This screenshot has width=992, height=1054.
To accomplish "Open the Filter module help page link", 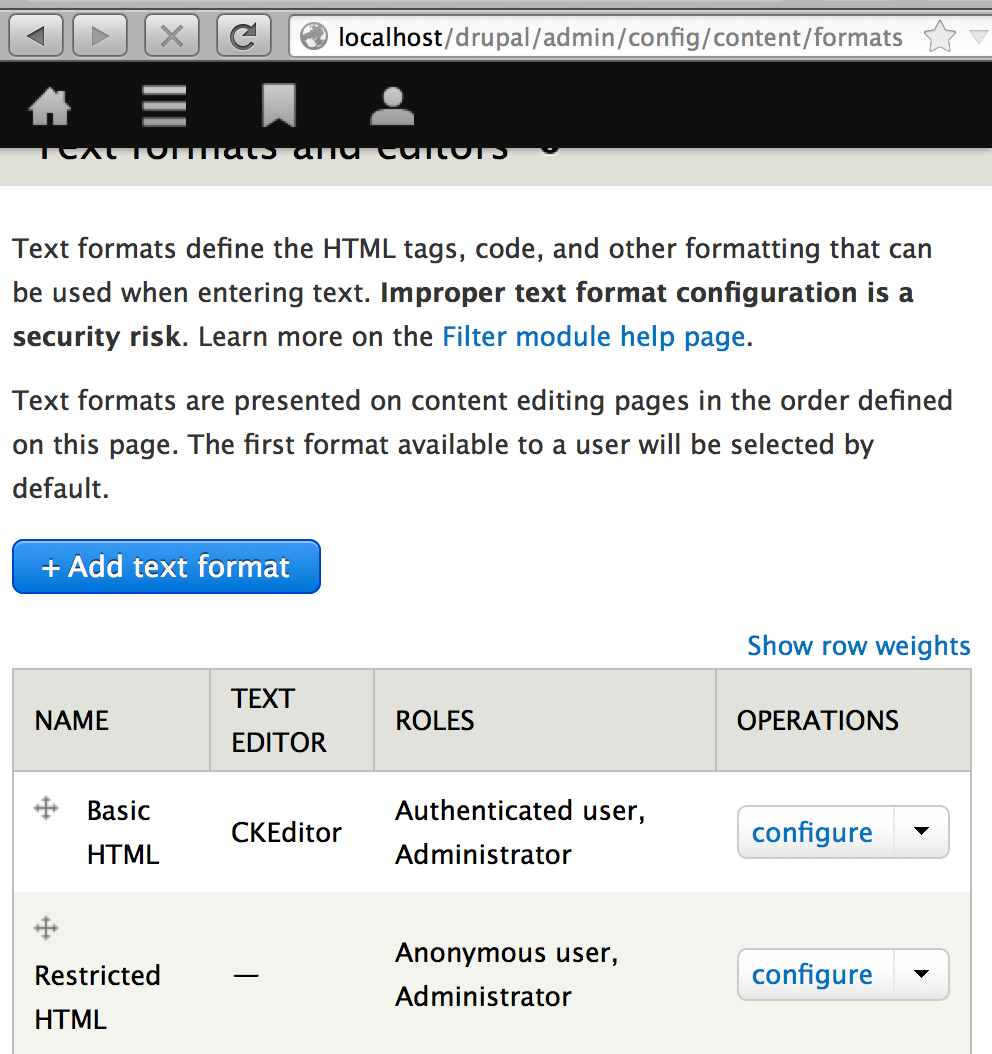I will (594, 336).
